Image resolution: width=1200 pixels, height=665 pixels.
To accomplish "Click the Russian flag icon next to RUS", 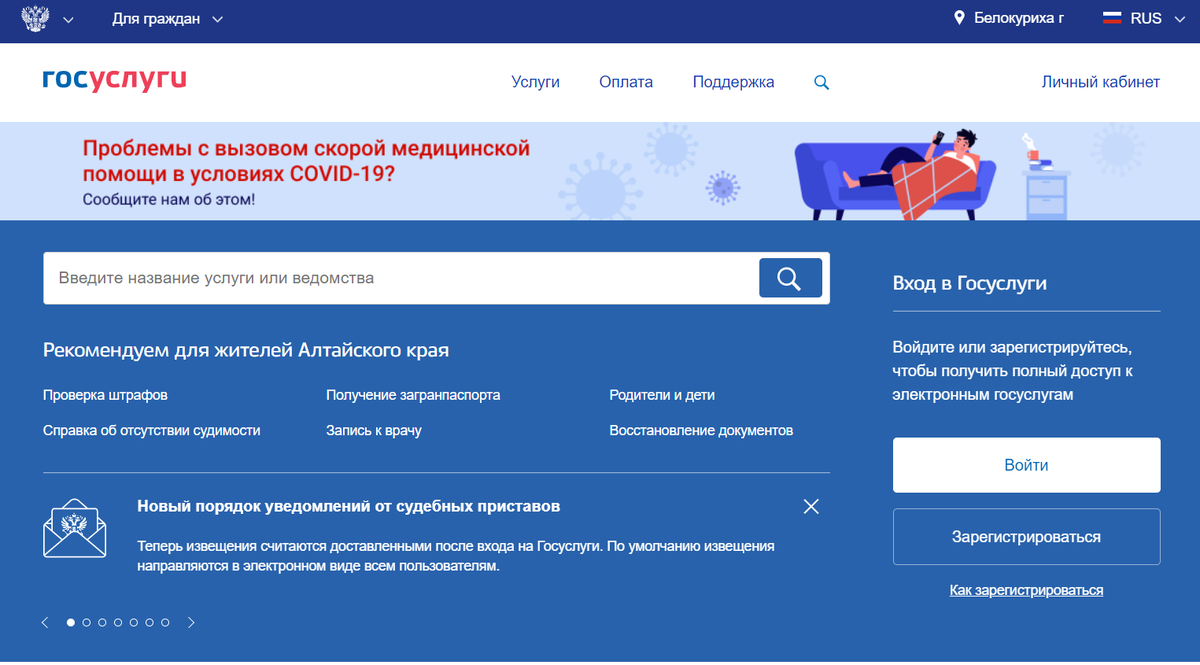I will (x=1111, y=17).
